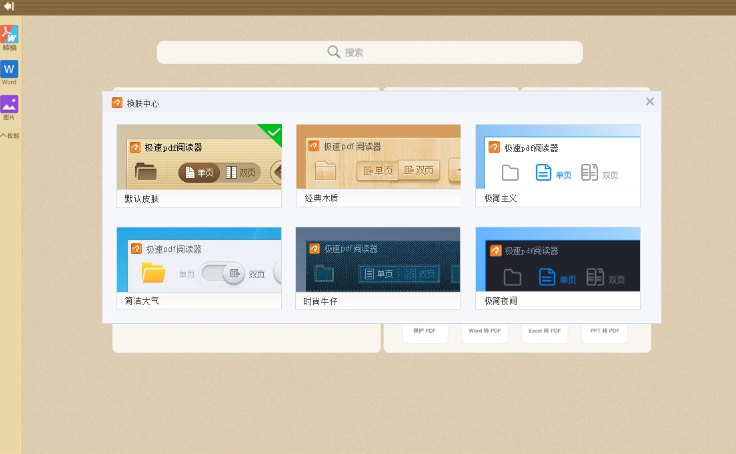Close the 换肤中心 dialog
Image resolution: width=736 pixels, height=454 pixels.
tap(650, 101)
